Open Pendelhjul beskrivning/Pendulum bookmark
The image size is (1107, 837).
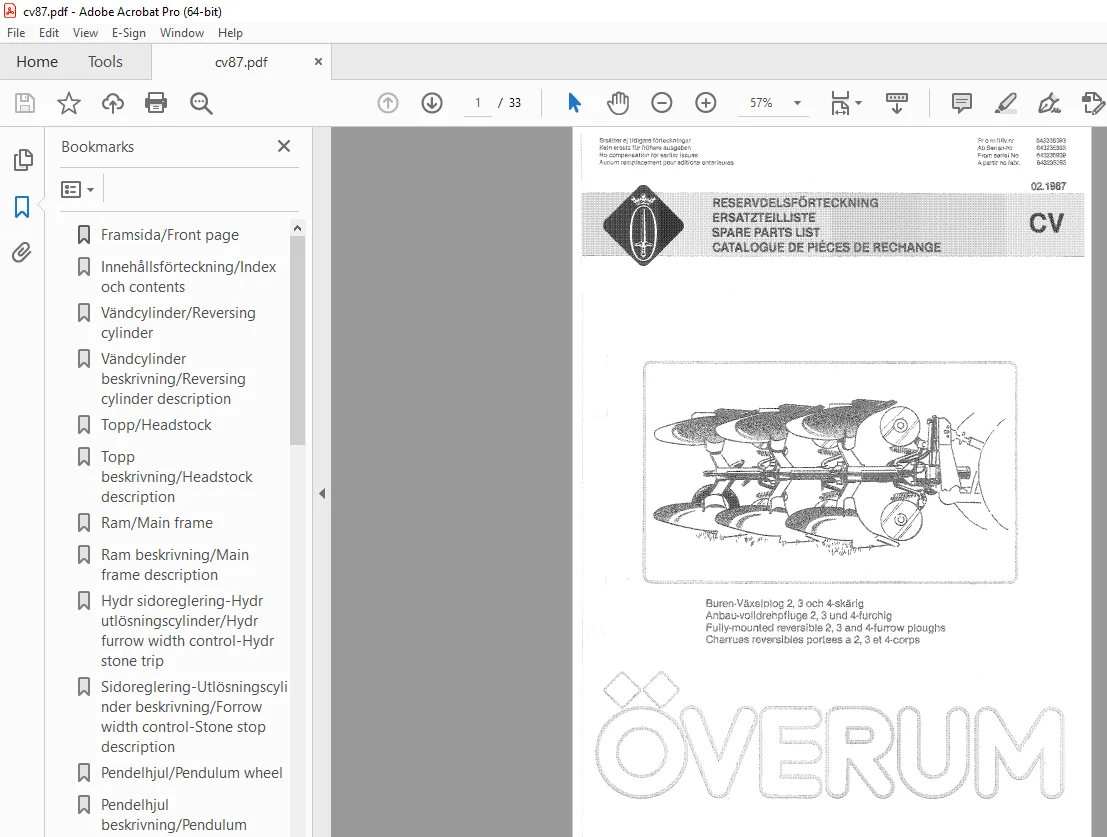pos(174,814)
